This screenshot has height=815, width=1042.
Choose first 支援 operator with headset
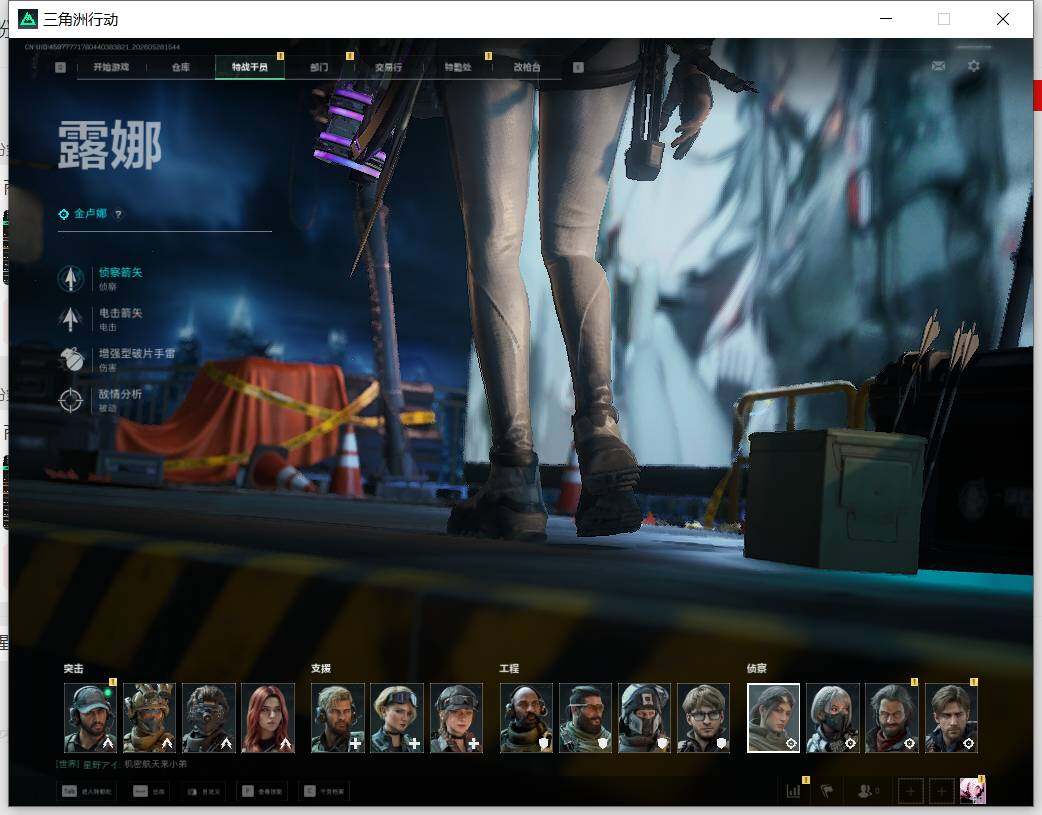(338, 718)
